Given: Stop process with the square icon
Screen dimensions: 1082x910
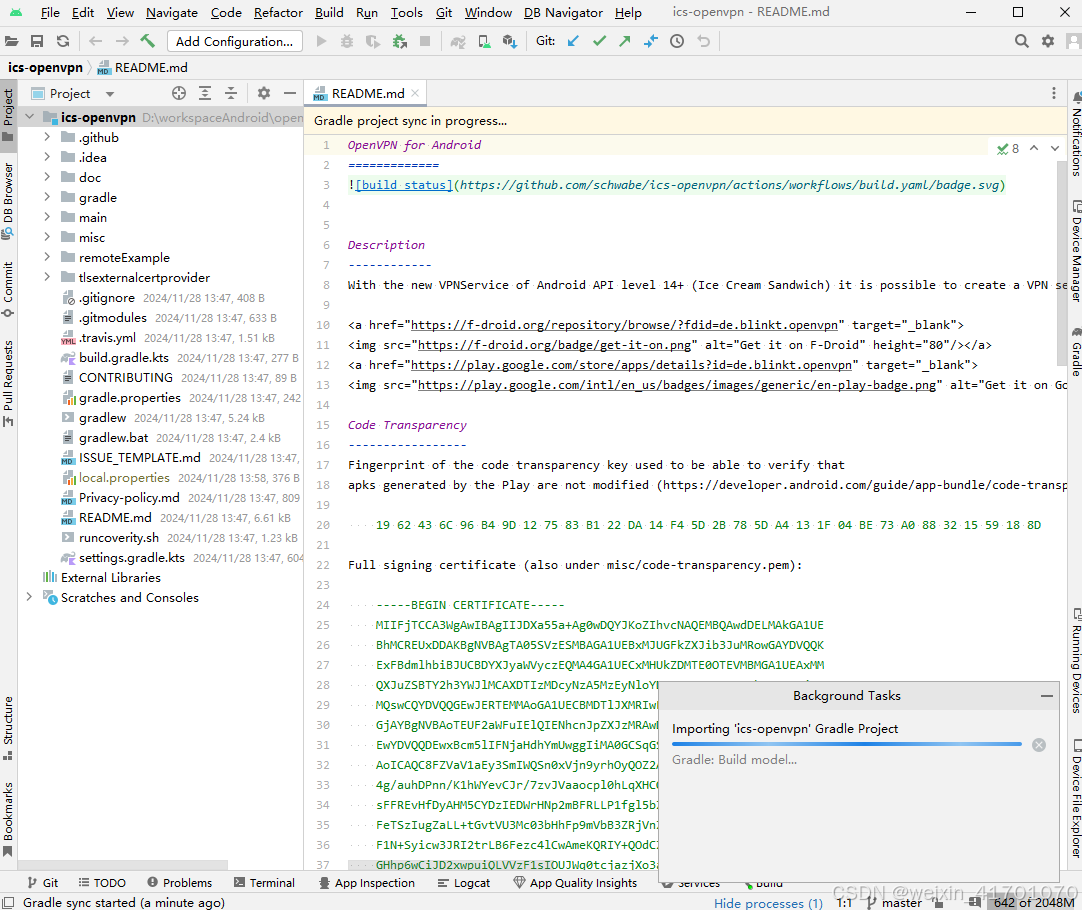Looking at the screenshot, I should (x=425, y=41).
